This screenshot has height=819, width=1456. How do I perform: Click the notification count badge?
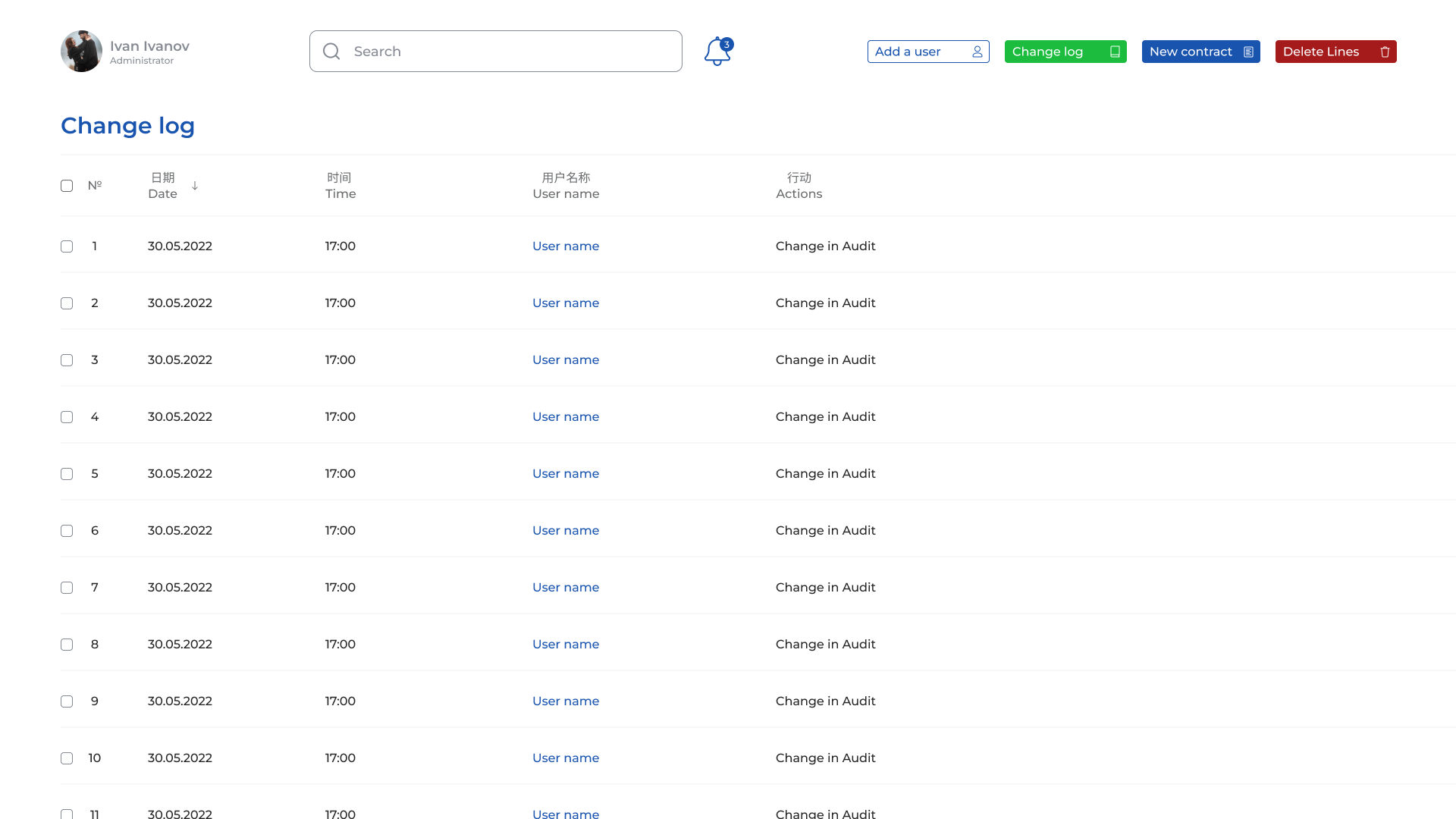726,44
